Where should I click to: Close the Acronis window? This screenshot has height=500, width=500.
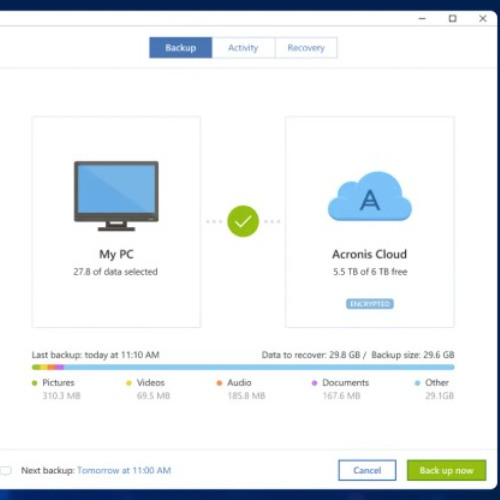pos(483,19)
